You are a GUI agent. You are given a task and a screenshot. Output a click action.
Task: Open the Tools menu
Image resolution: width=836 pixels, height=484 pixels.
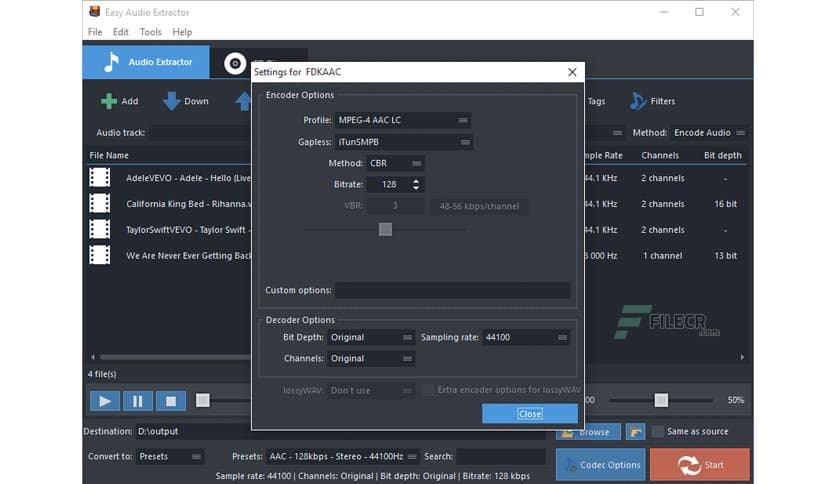click(150, 32)
